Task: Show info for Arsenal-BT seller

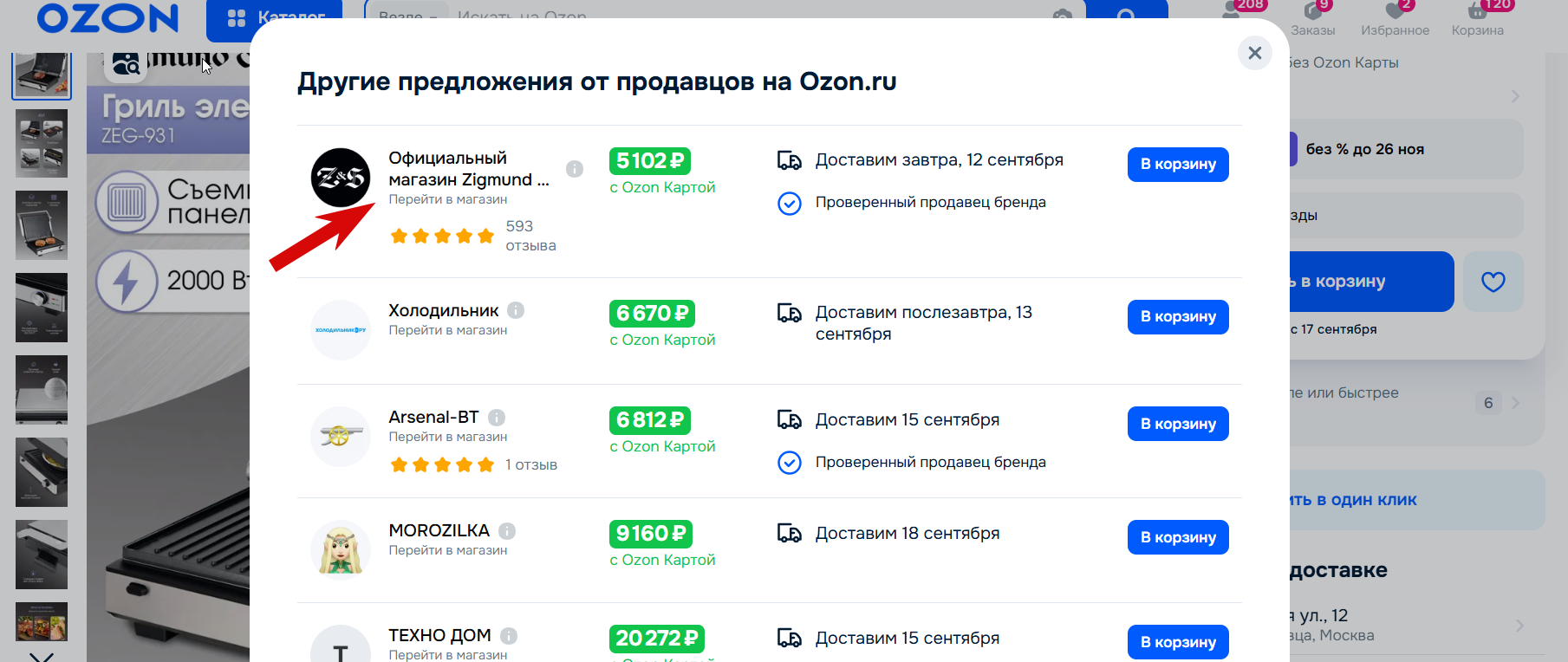Action: (497, 418)
